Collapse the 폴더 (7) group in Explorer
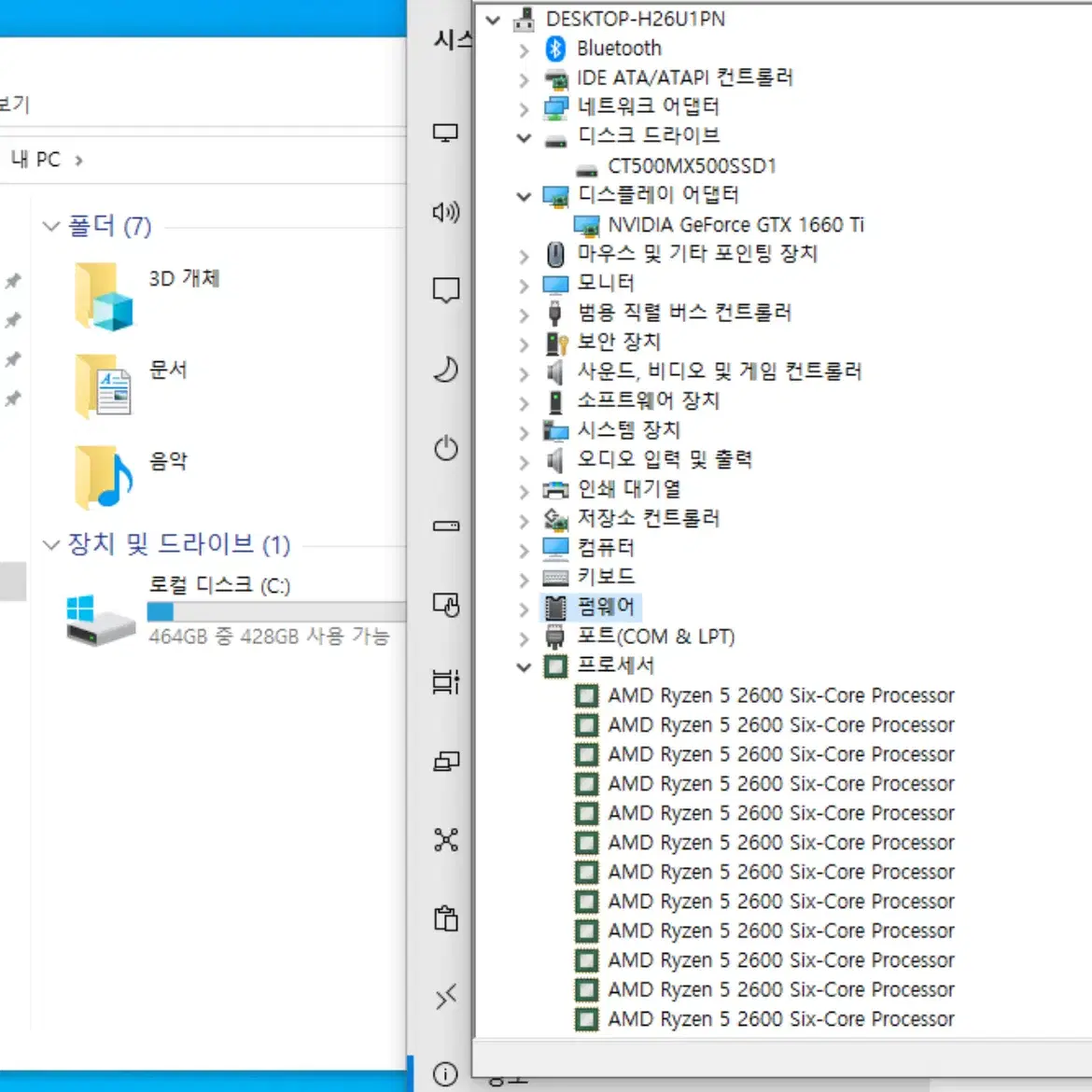This screenshot has width=1092, height=1092. 50,227
